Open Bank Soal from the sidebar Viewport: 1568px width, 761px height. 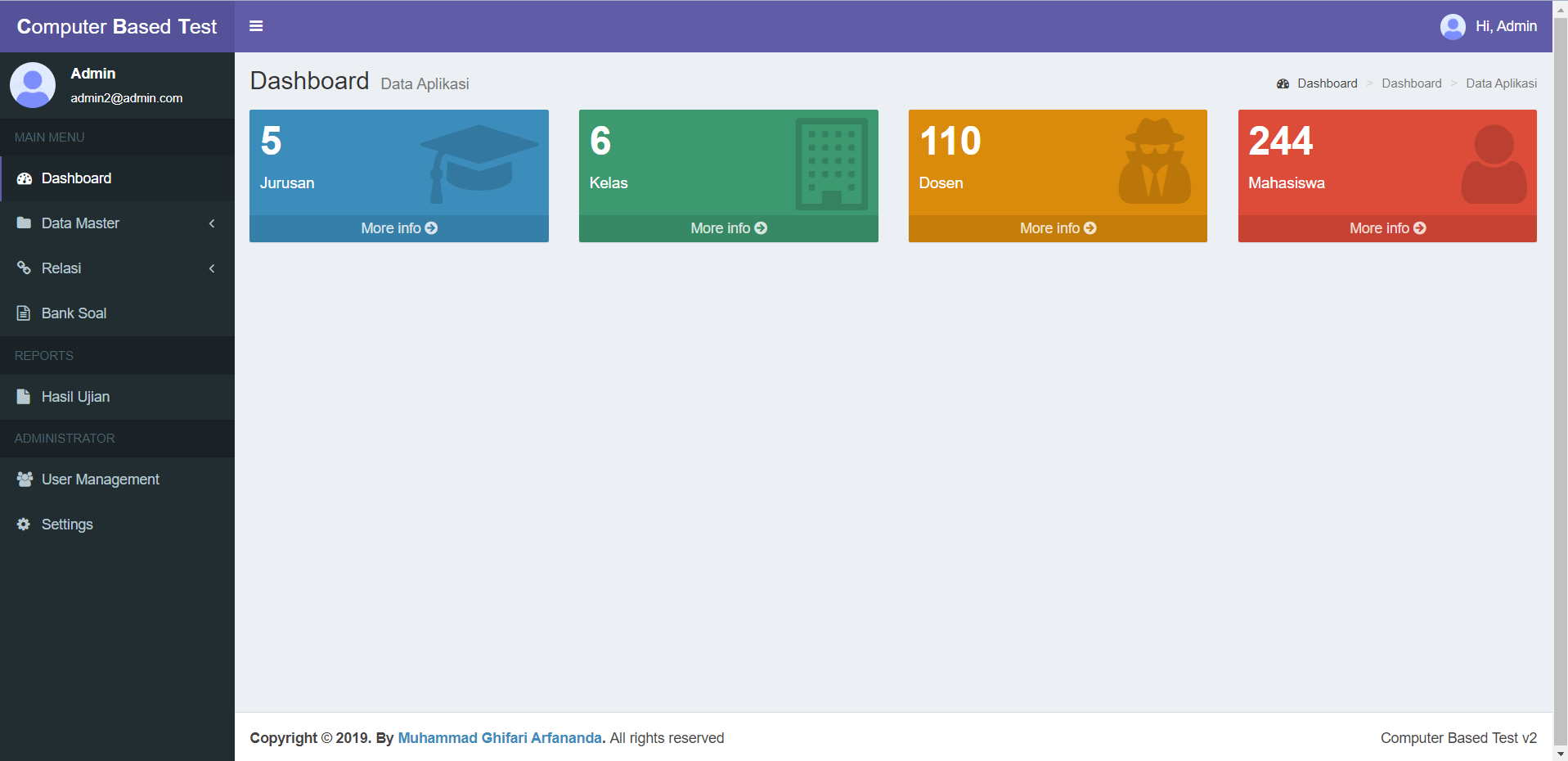(x=74, y=313)
